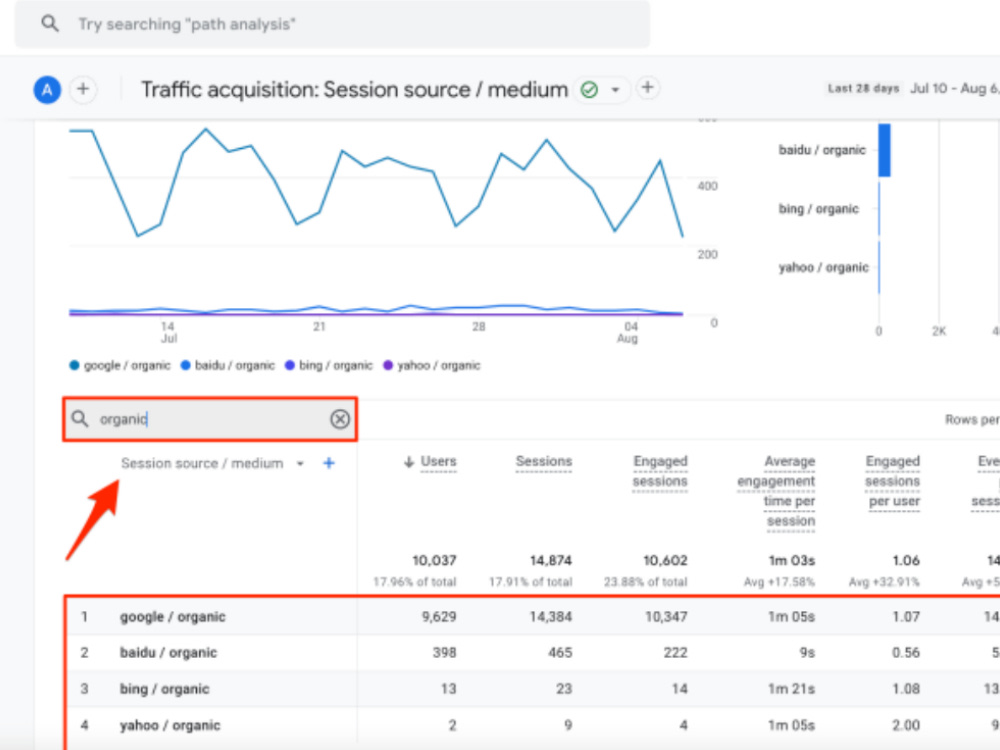The width and height of the screenshot is (1000, 750).
Task: Select the 'bing / organic' table row
Action: pyautogui.click(x=533, y=689)
